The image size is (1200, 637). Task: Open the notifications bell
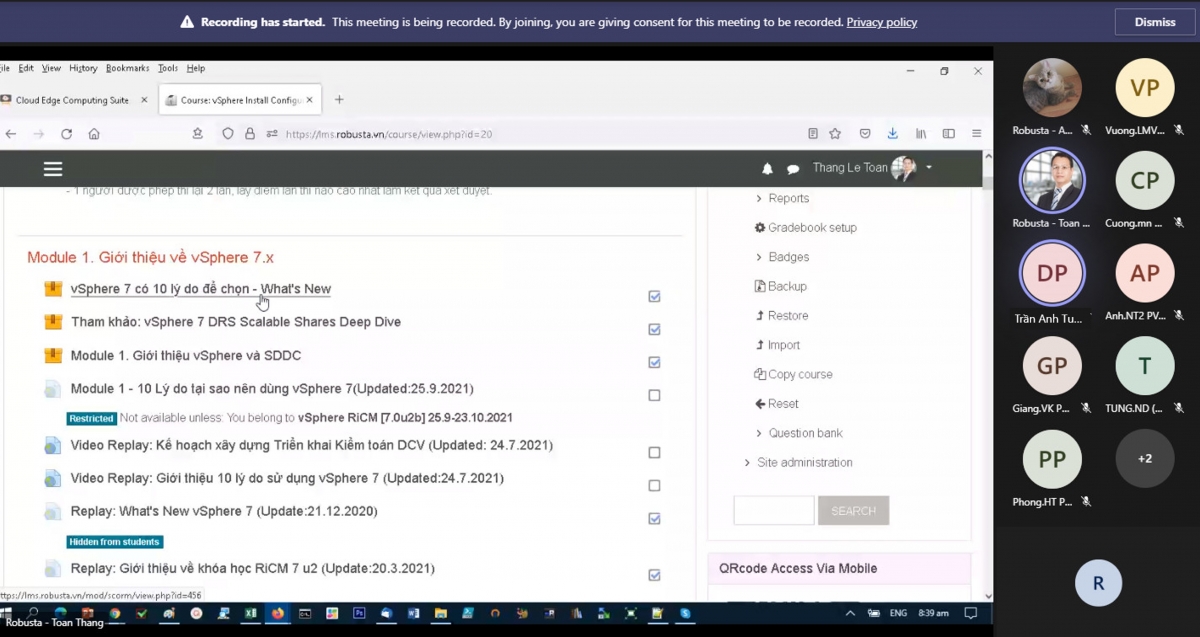click(x=768, y=169)
